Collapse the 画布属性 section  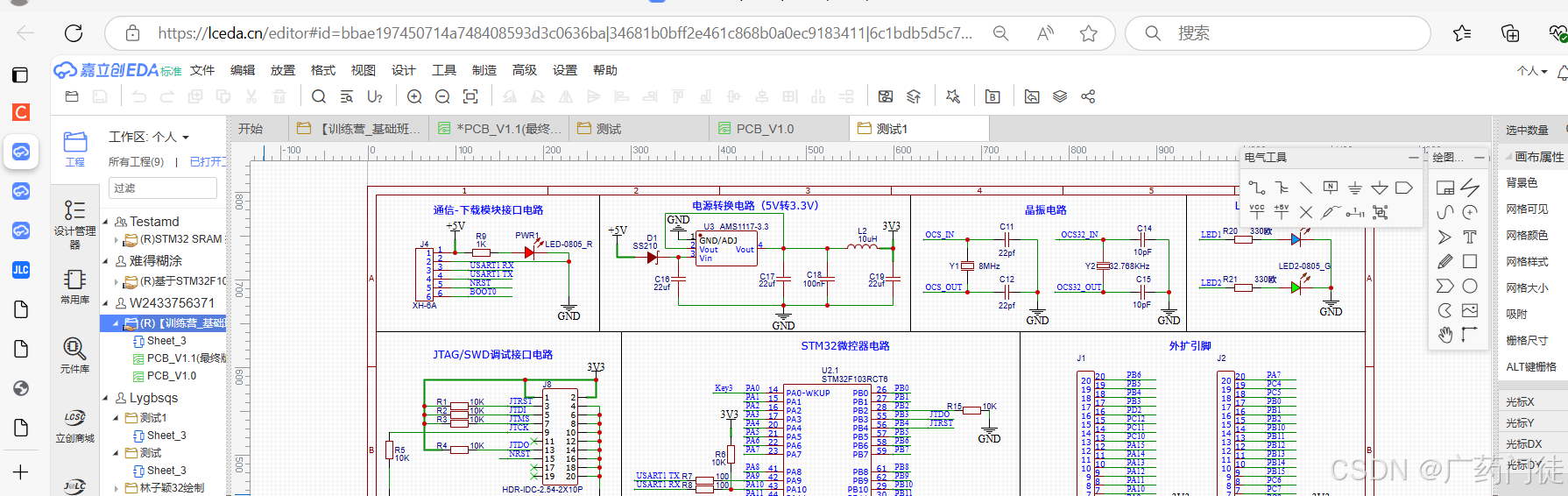click(x=1509, y=157)
